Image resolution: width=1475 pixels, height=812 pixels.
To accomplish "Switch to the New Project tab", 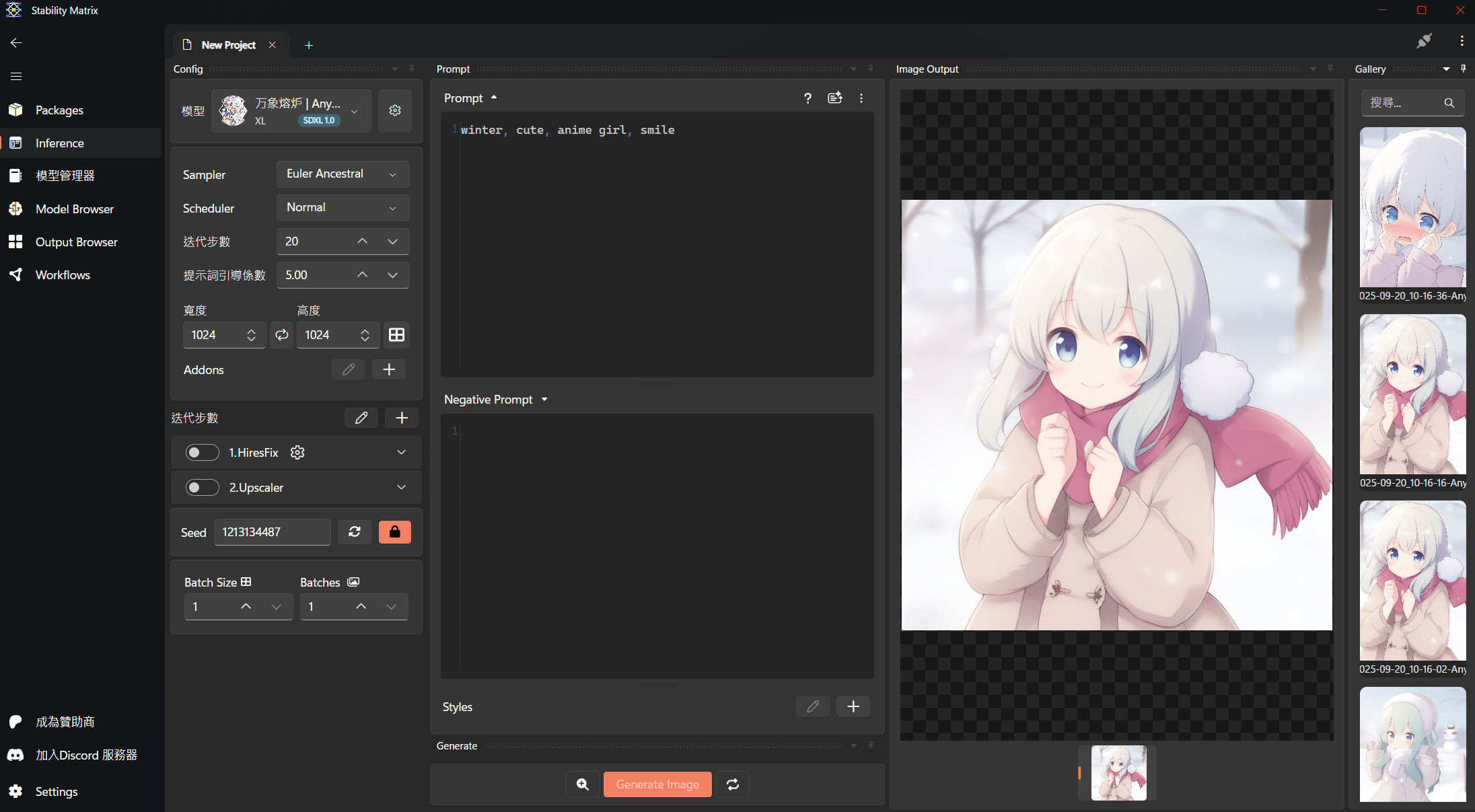I will click(229, 45).
